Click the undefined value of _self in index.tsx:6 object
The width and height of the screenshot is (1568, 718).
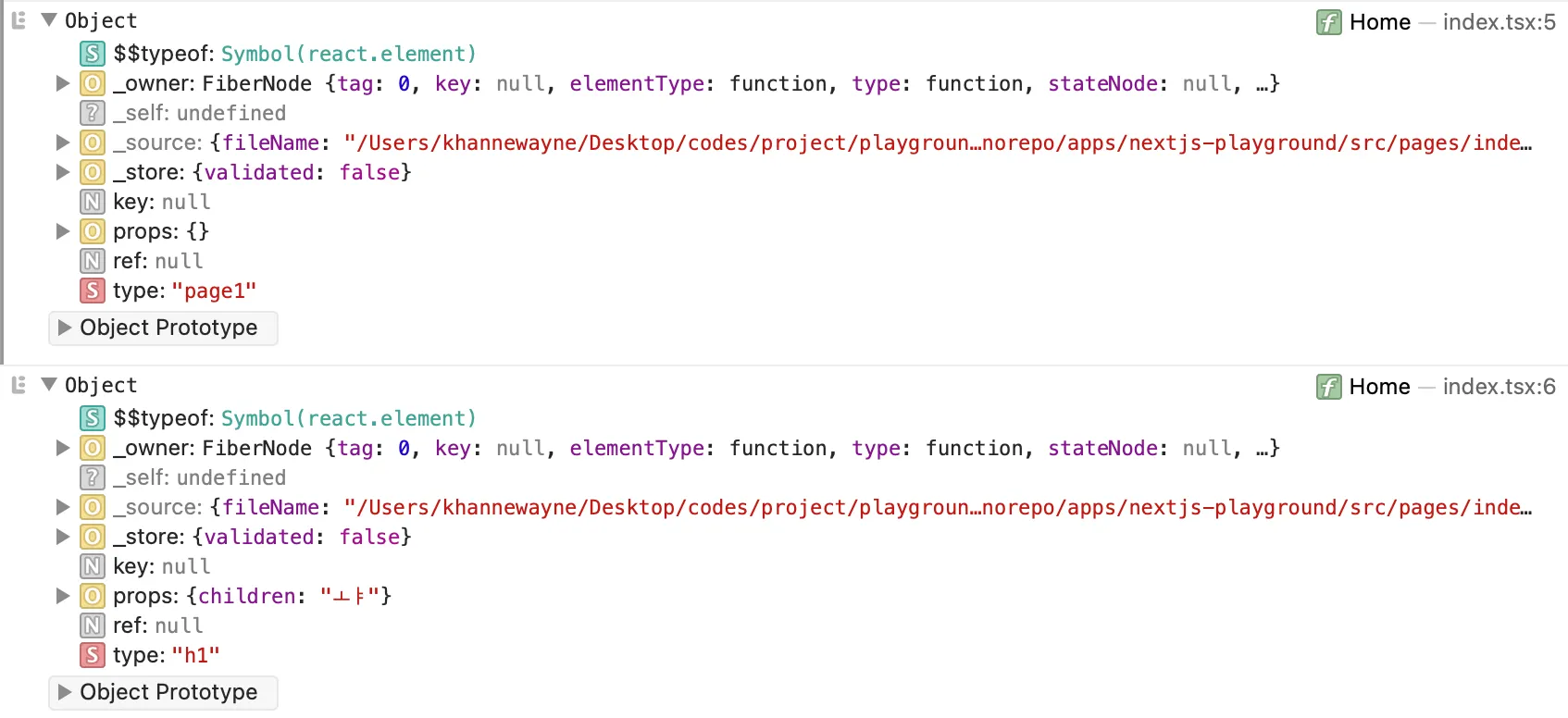coord(231,477)
